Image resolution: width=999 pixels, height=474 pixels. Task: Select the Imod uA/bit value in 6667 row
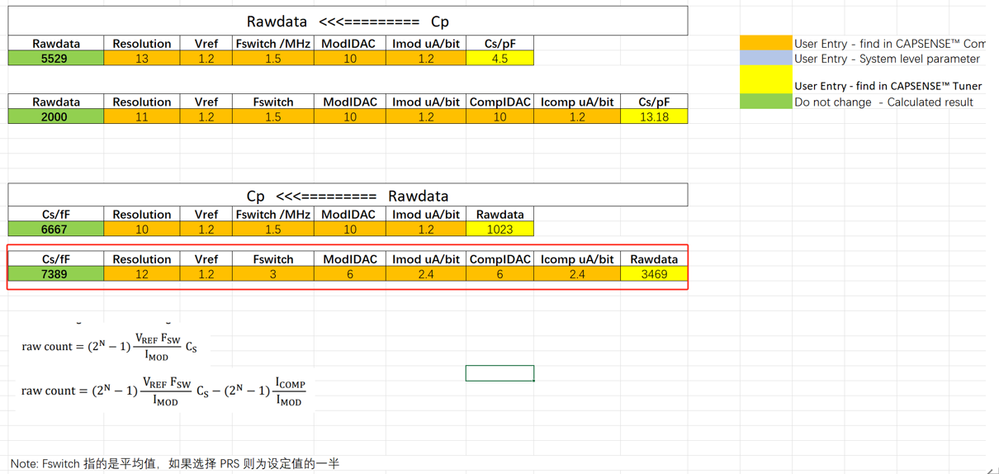click(x=426, y=229)
